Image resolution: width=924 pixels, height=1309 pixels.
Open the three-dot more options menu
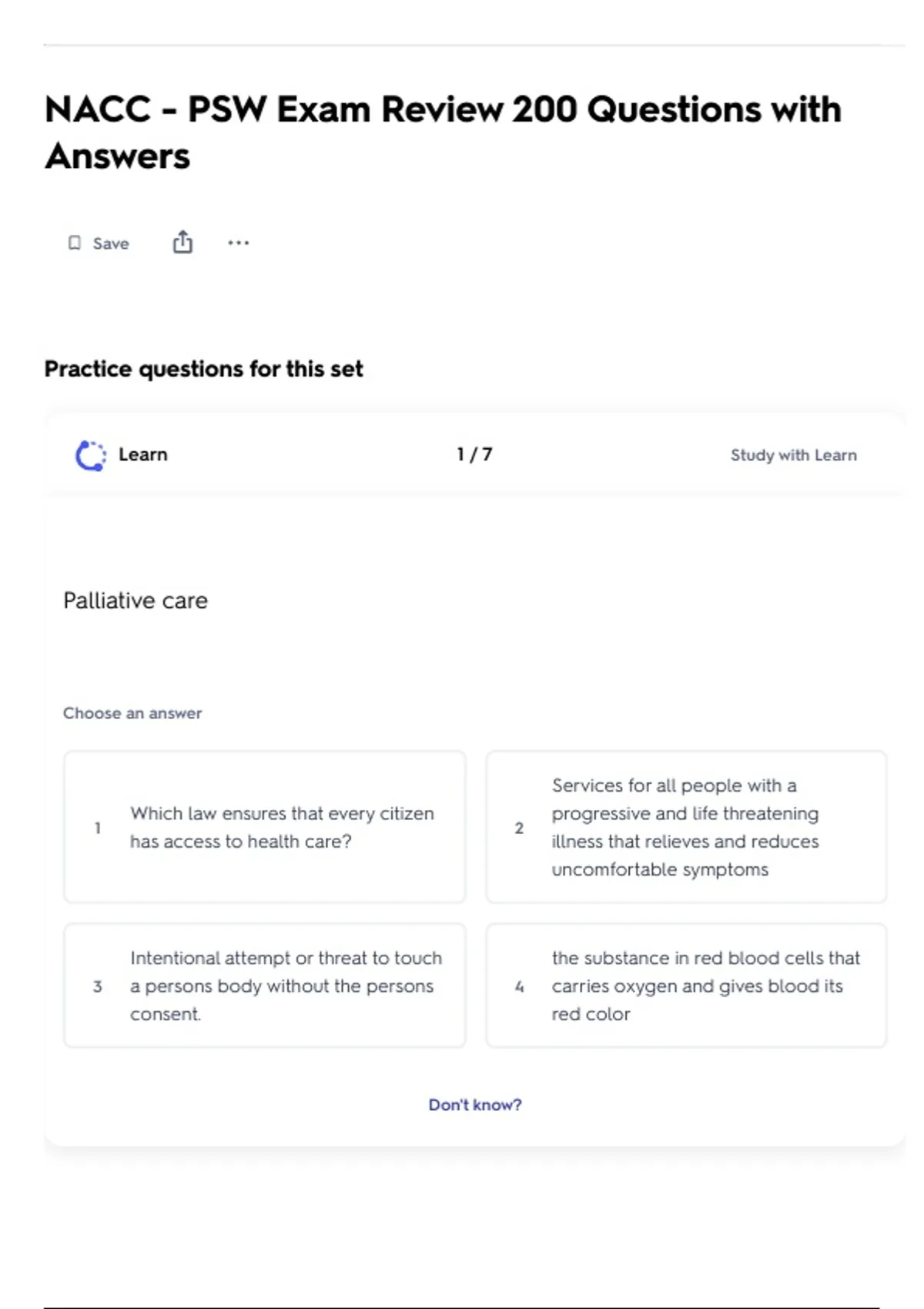238,243
